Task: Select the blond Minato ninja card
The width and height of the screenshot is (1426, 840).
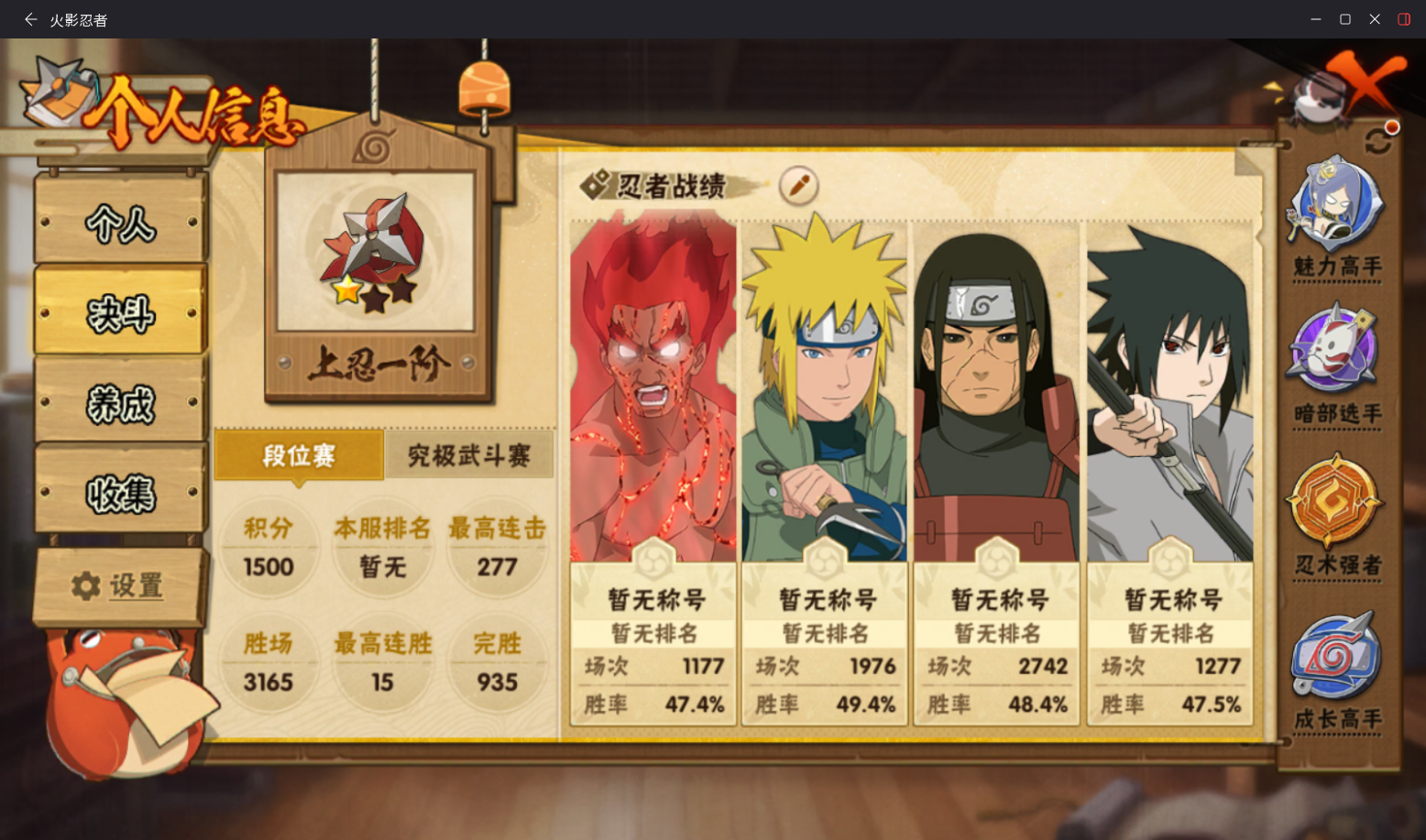Action: click(x=825, y=472)
